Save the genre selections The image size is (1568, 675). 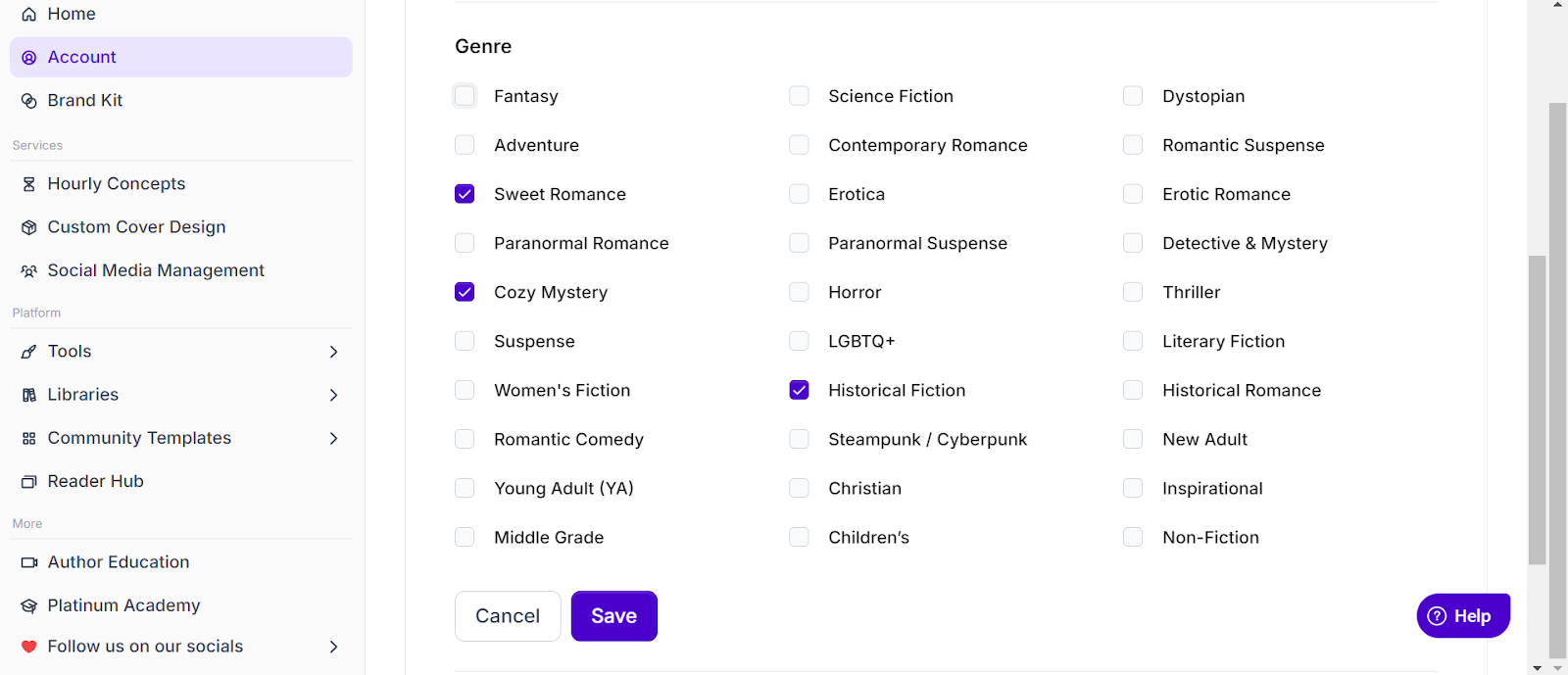[614, 616]
